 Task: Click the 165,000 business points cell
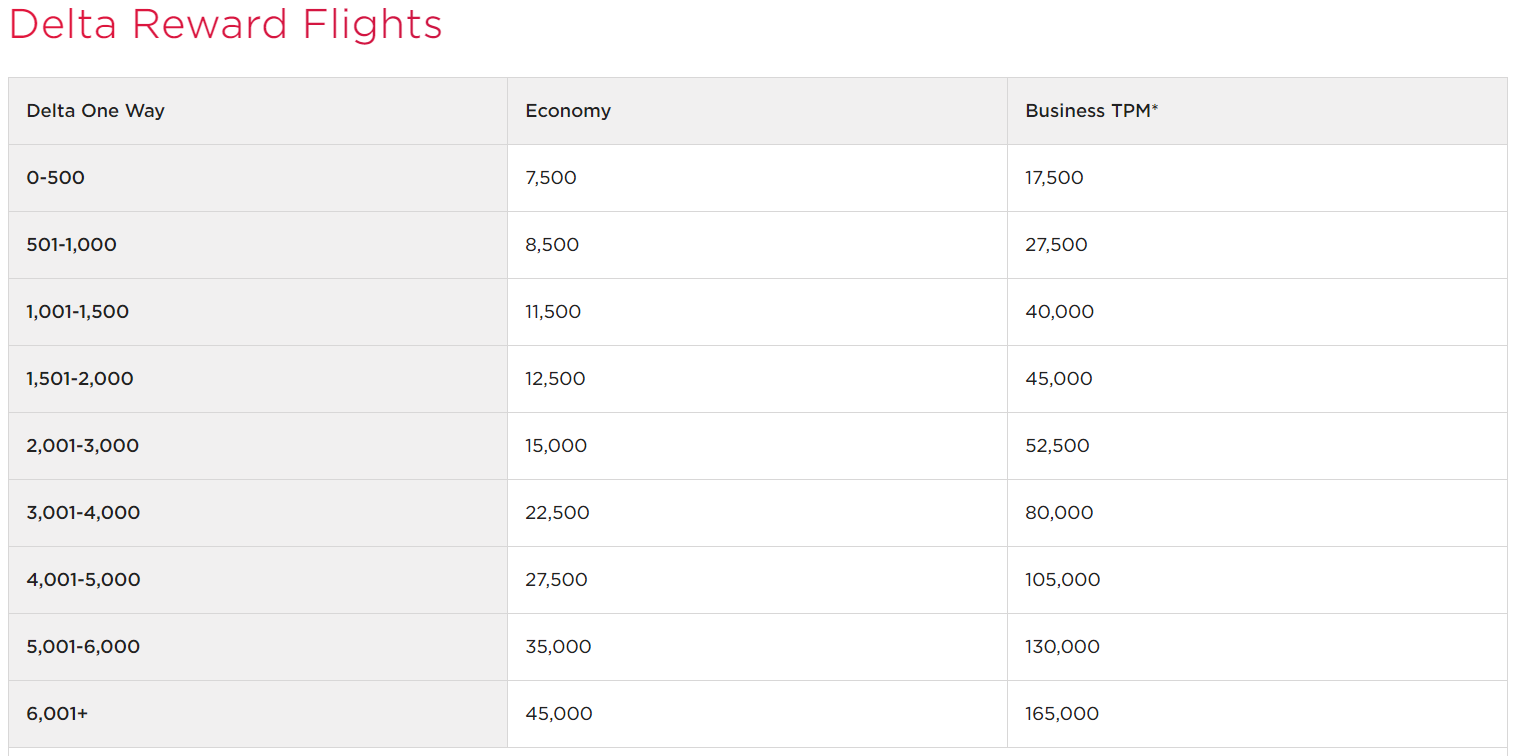(1257, 714)
